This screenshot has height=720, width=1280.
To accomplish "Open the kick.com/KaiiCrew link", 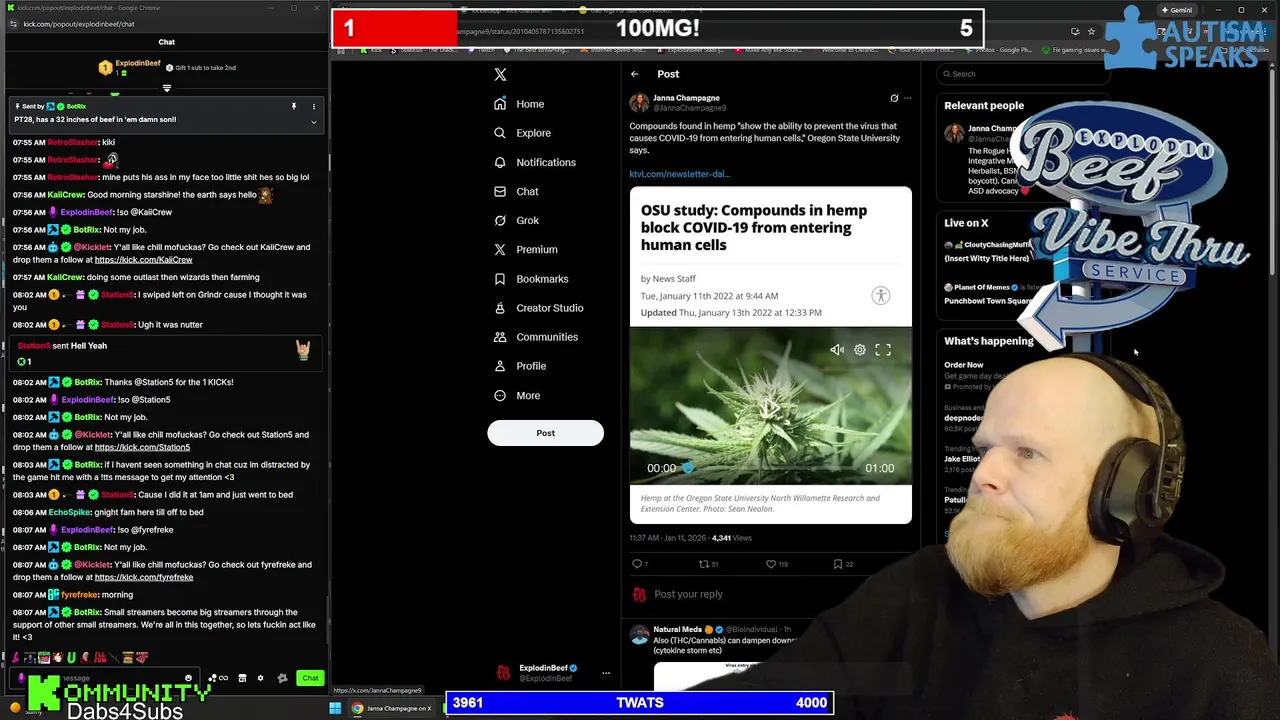I will coord(143,260).
